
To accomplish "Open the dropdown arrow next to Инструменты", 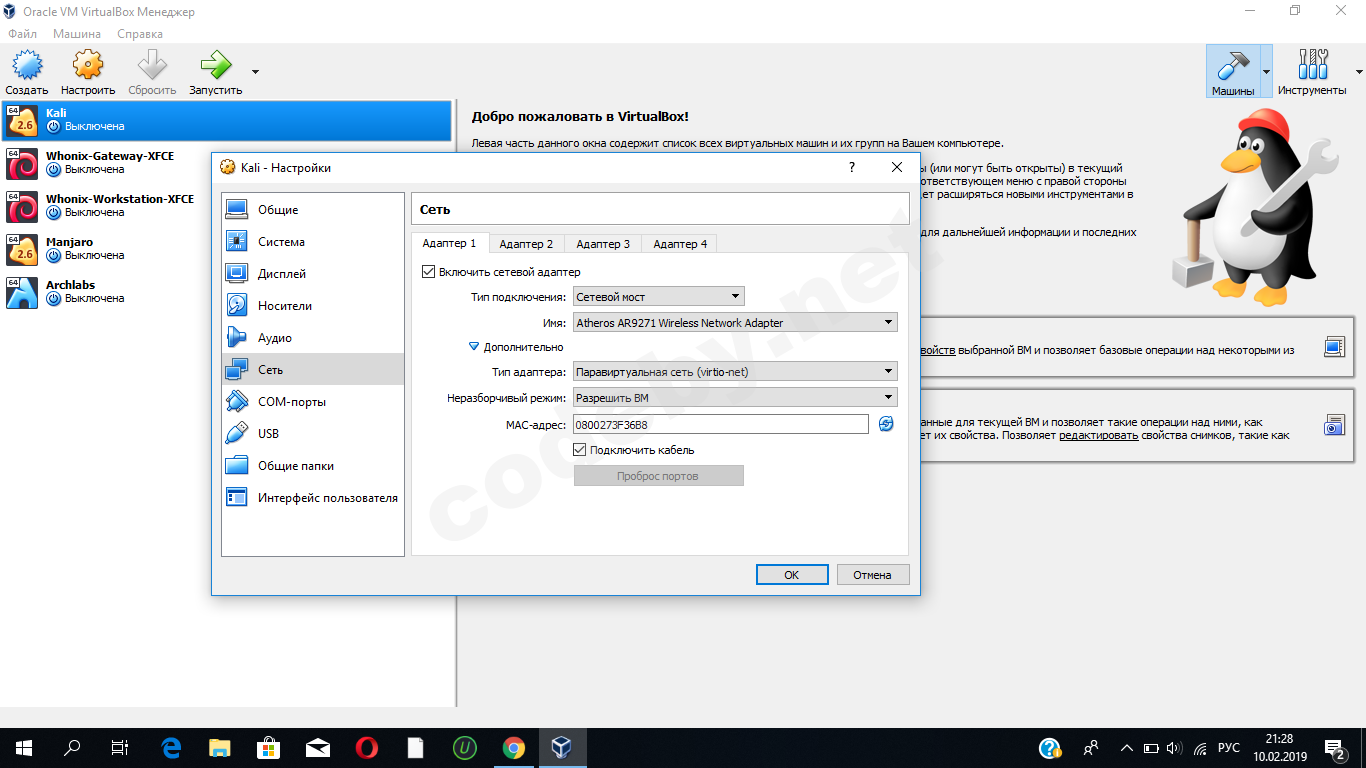I will click(x=1359, y=72).
